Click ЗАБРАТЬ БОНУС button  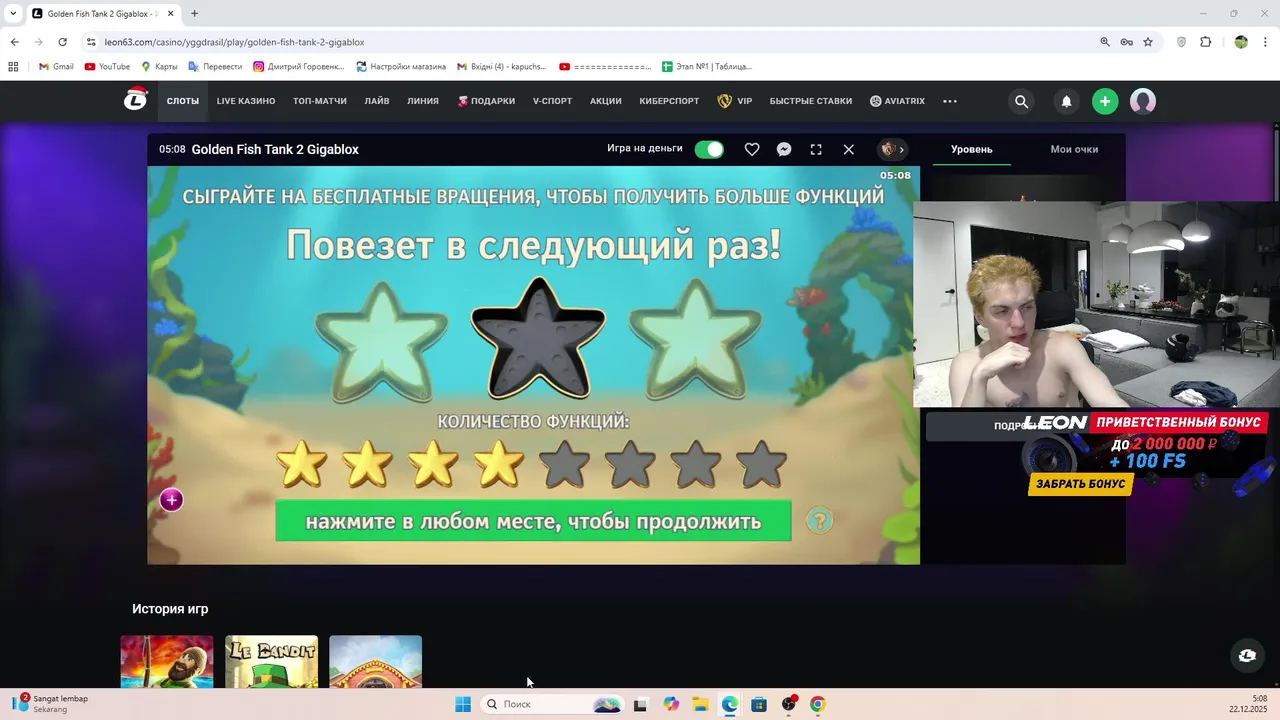pos(1081,484)
